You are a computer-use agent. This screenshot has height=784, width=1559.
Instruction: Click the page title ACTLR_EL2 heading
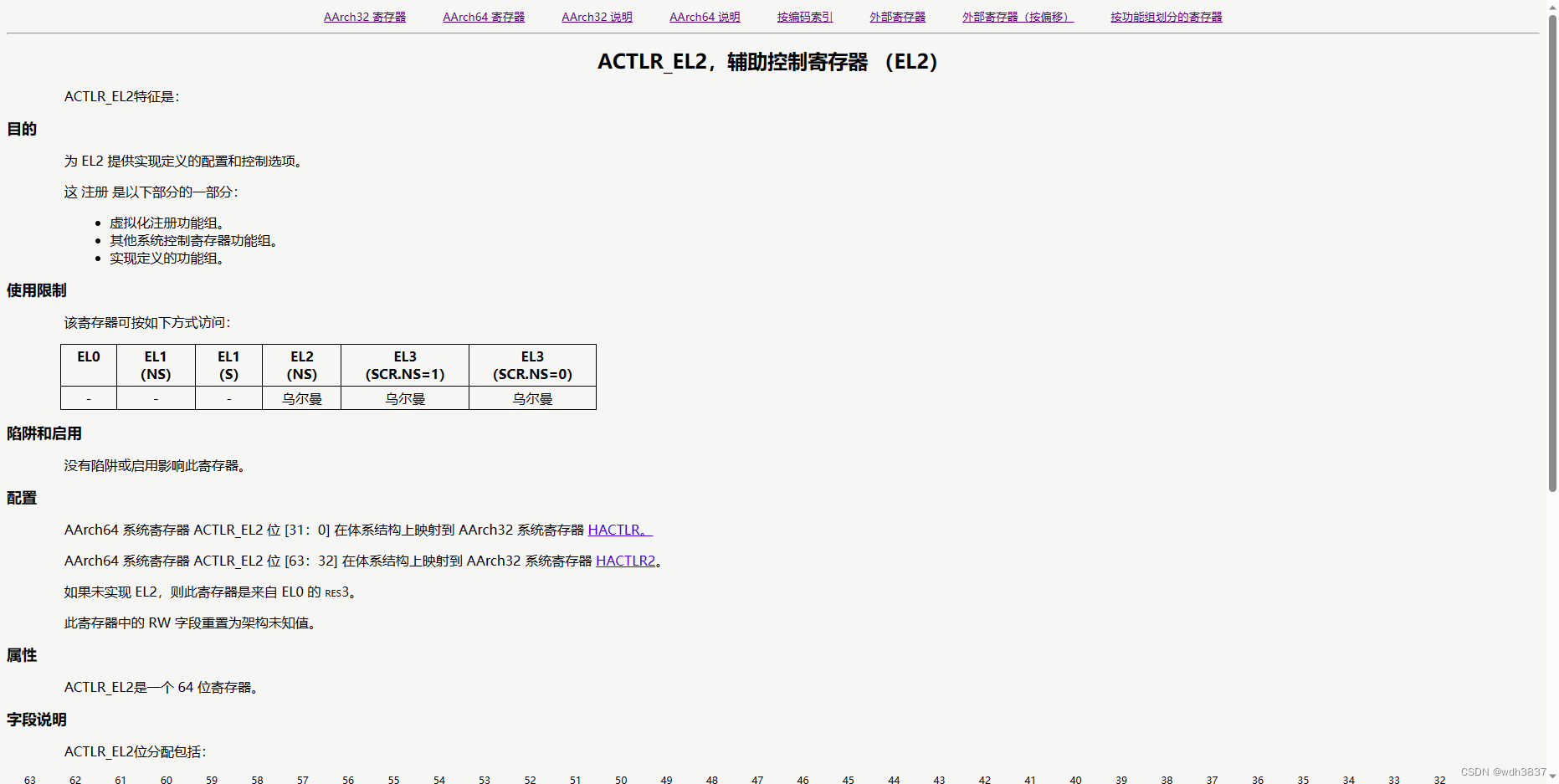click(768, 62)
